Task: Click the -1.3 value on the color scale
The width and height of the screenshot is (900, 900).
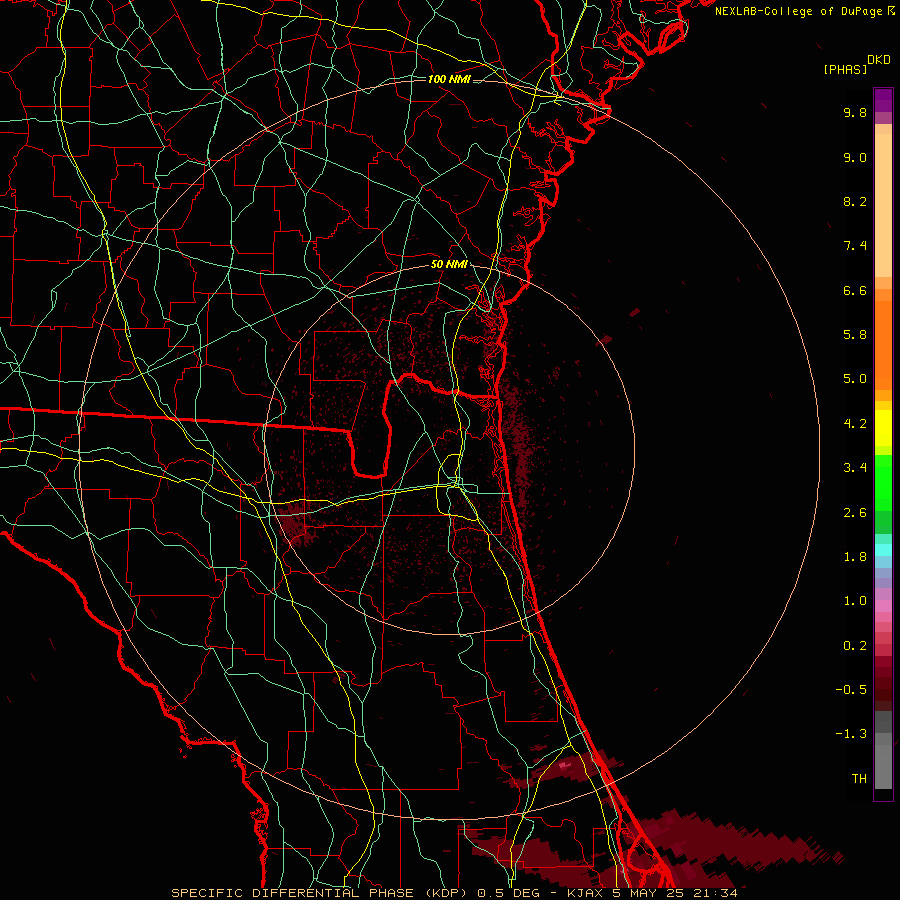Action: click(851, 734)
